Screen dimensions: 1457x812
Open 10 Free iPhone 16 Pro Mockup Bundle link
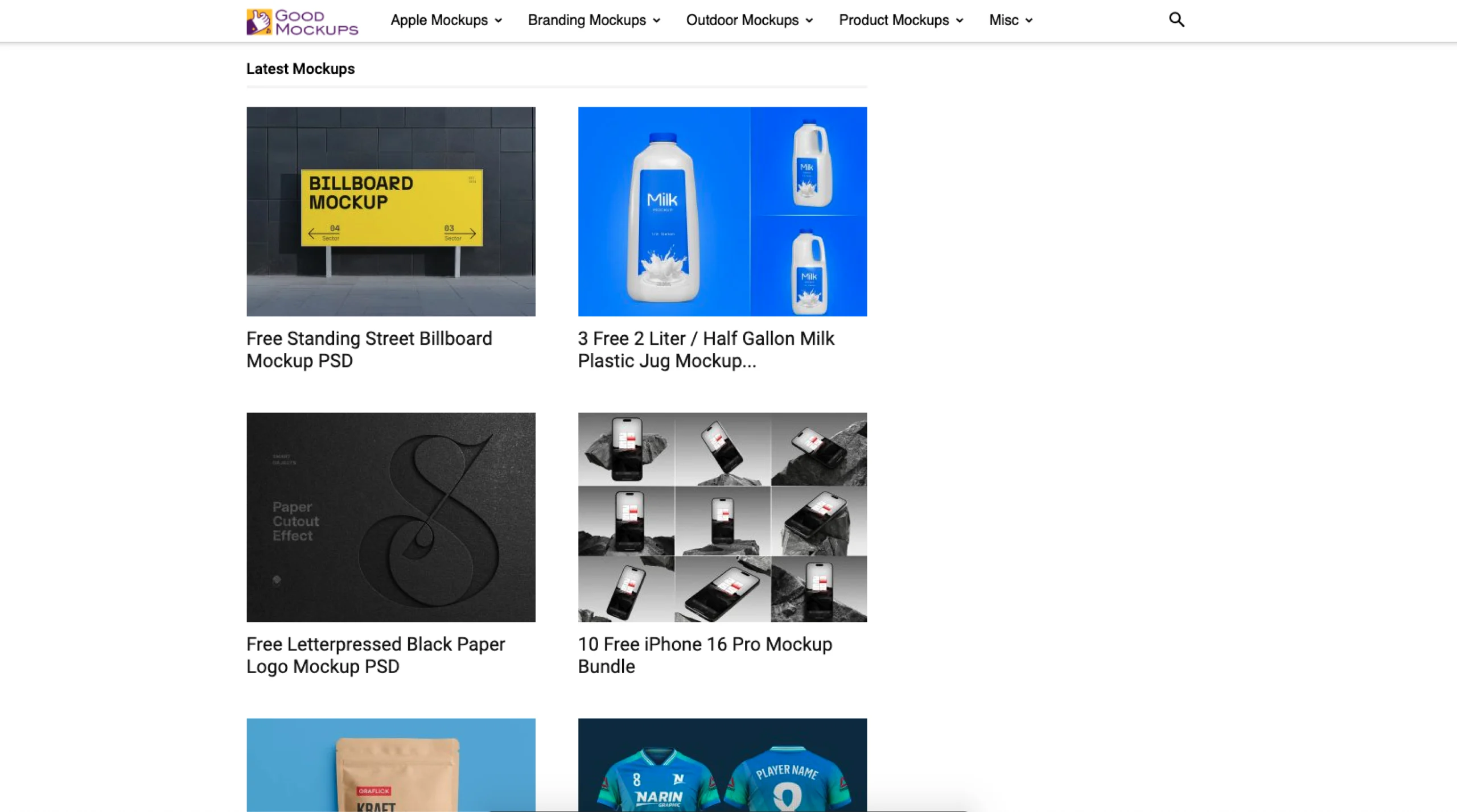(705, 655)
